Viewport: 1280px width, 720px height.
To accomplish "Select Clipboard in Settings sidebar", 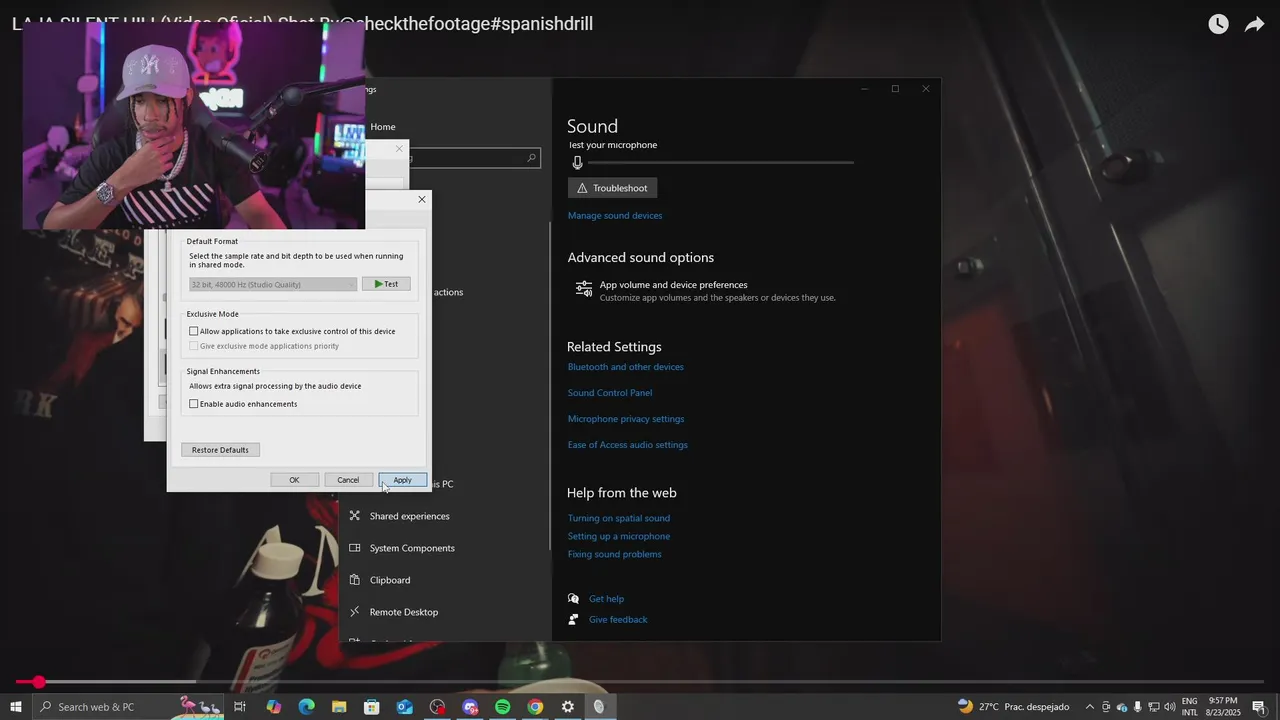I will [x=390, y=580].
